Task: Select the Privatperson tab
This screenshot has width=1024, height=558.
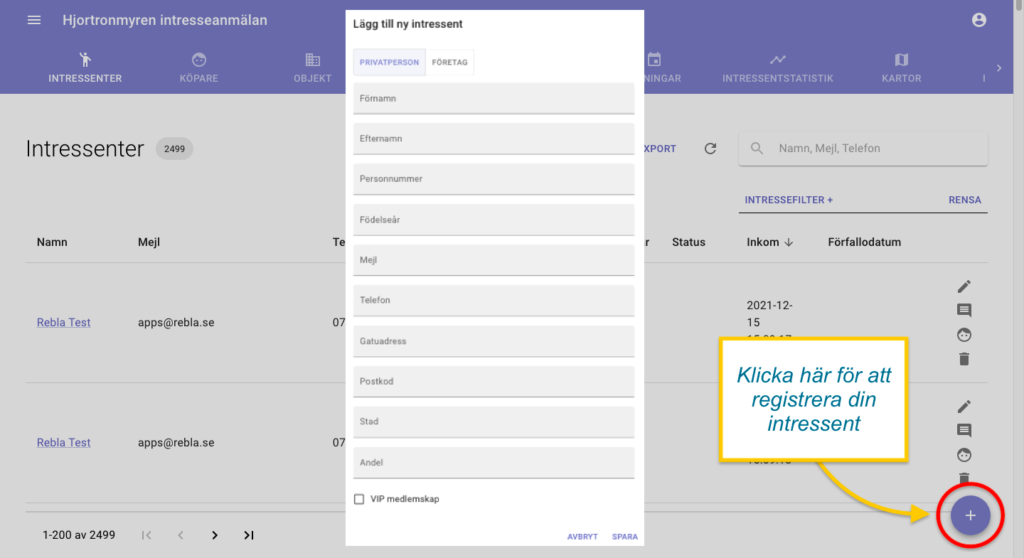Action: [x=389, y=62]
